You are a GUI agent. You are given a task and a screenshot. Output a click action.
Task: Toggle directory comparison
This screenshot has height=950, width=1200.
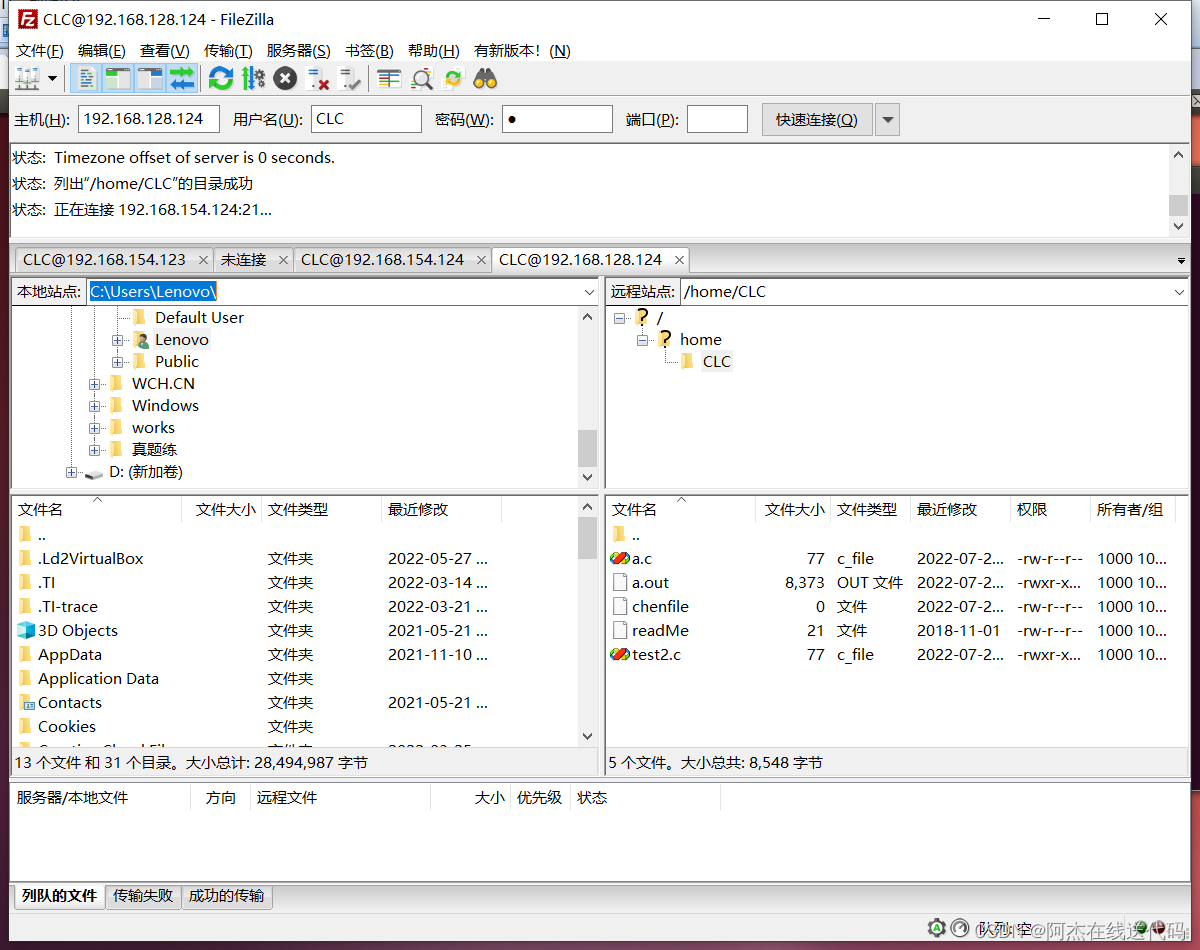pos(422,78)
